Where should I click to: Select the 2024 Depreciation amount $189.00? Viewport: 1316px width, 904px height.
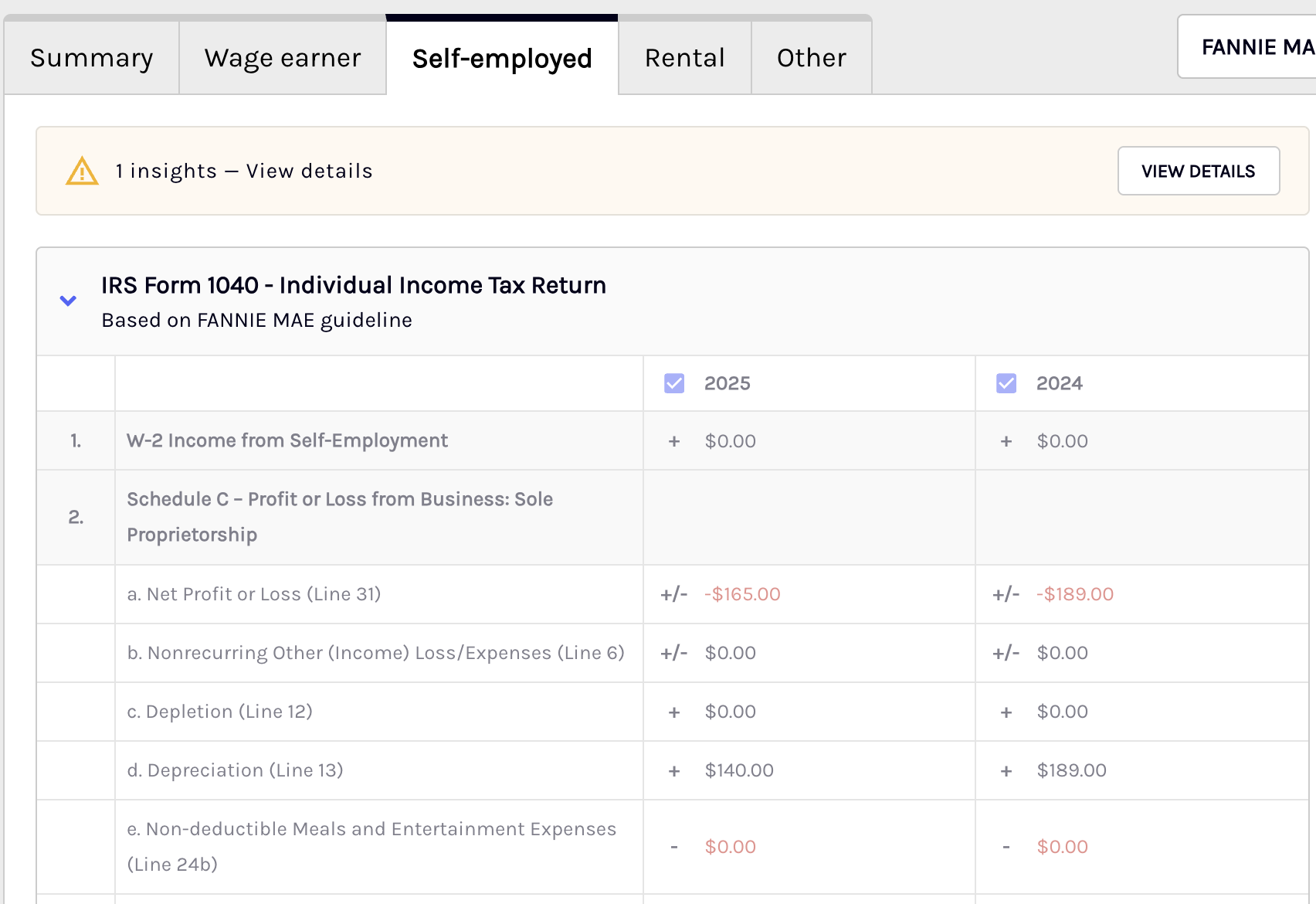(1072, 770)
